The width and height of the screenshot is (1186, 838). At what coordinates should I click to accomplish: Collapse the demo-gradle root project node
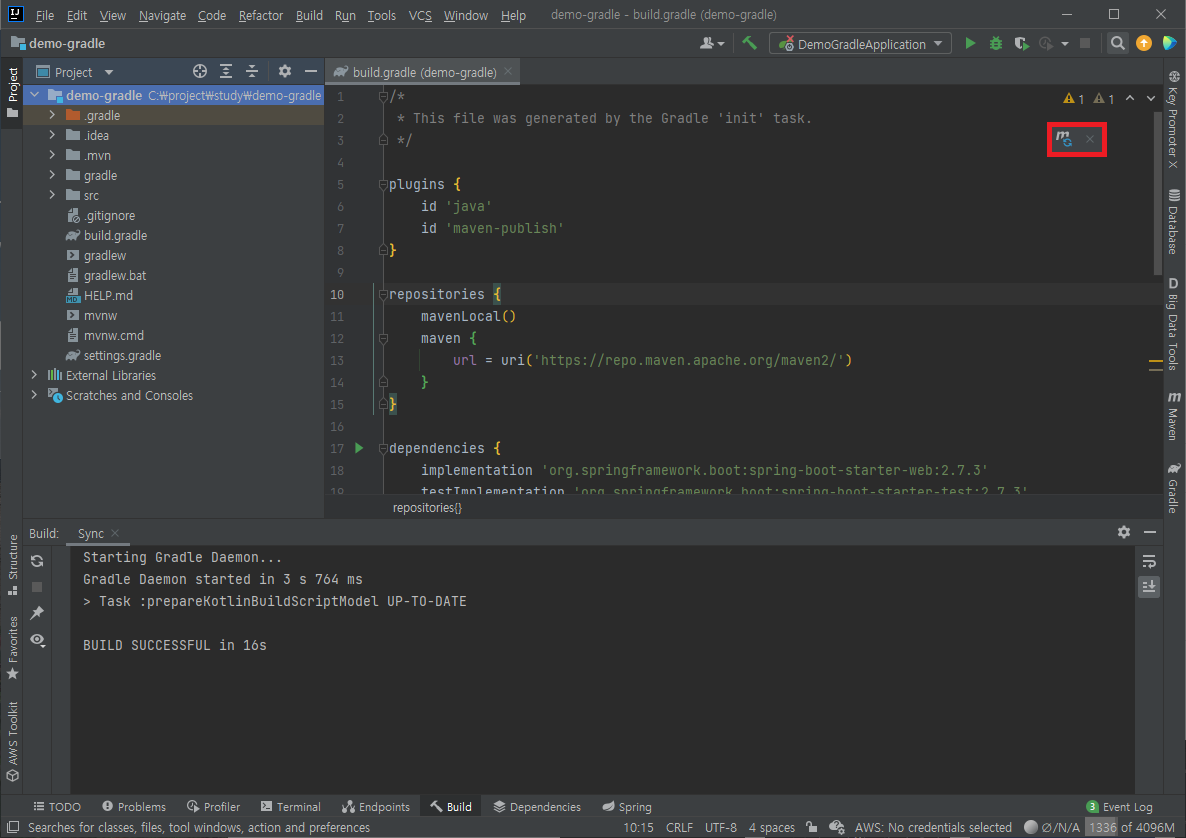(34, 95)
